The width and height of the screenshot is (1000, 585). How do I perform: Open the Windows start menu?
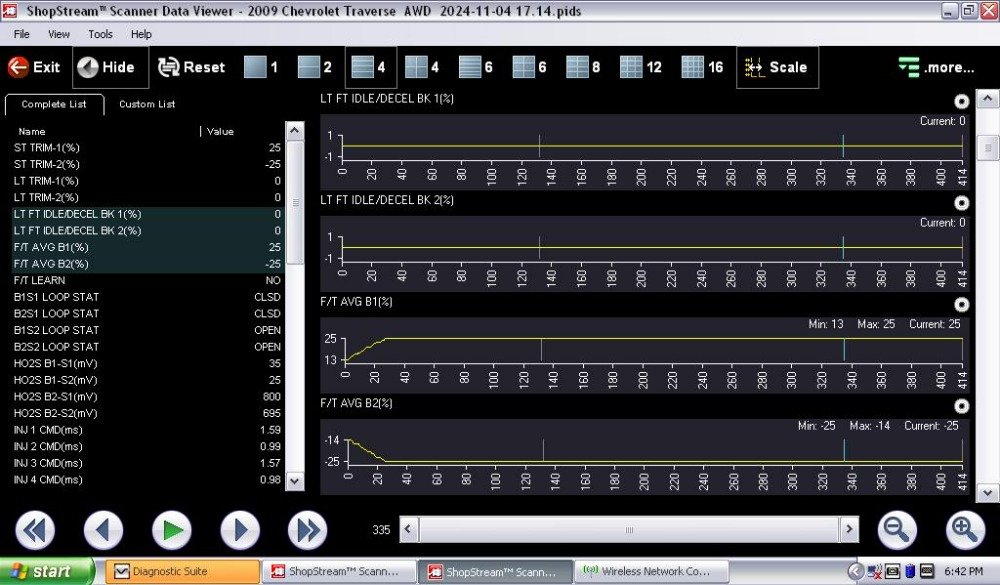[x=46, y=571]
